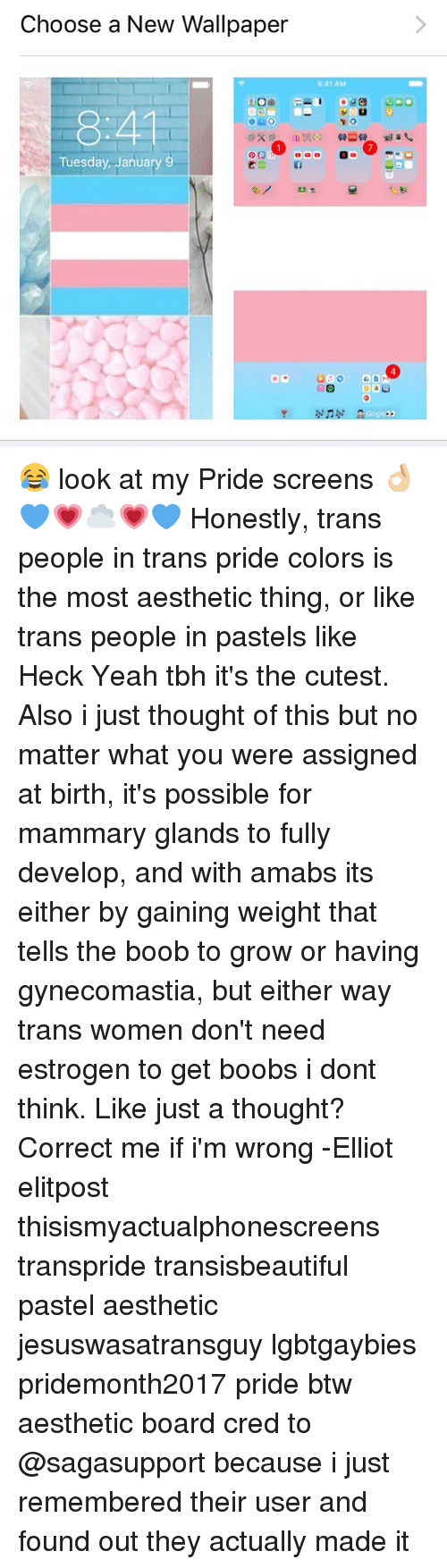
Task: Click the home screen battery icon
Action: tap(416, 82)
